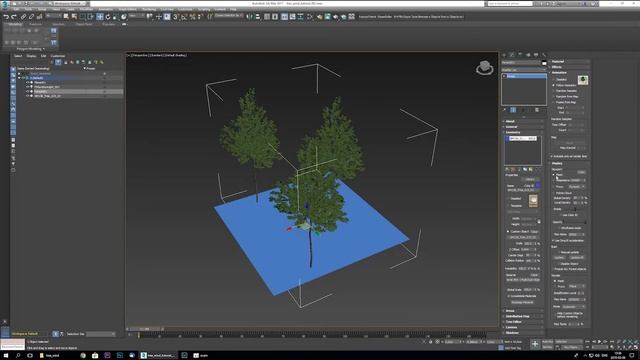Toggle the ribbon from the main toolbar
Image resolution: width=640 pixels, height=360 pixels.
point(284,17)
